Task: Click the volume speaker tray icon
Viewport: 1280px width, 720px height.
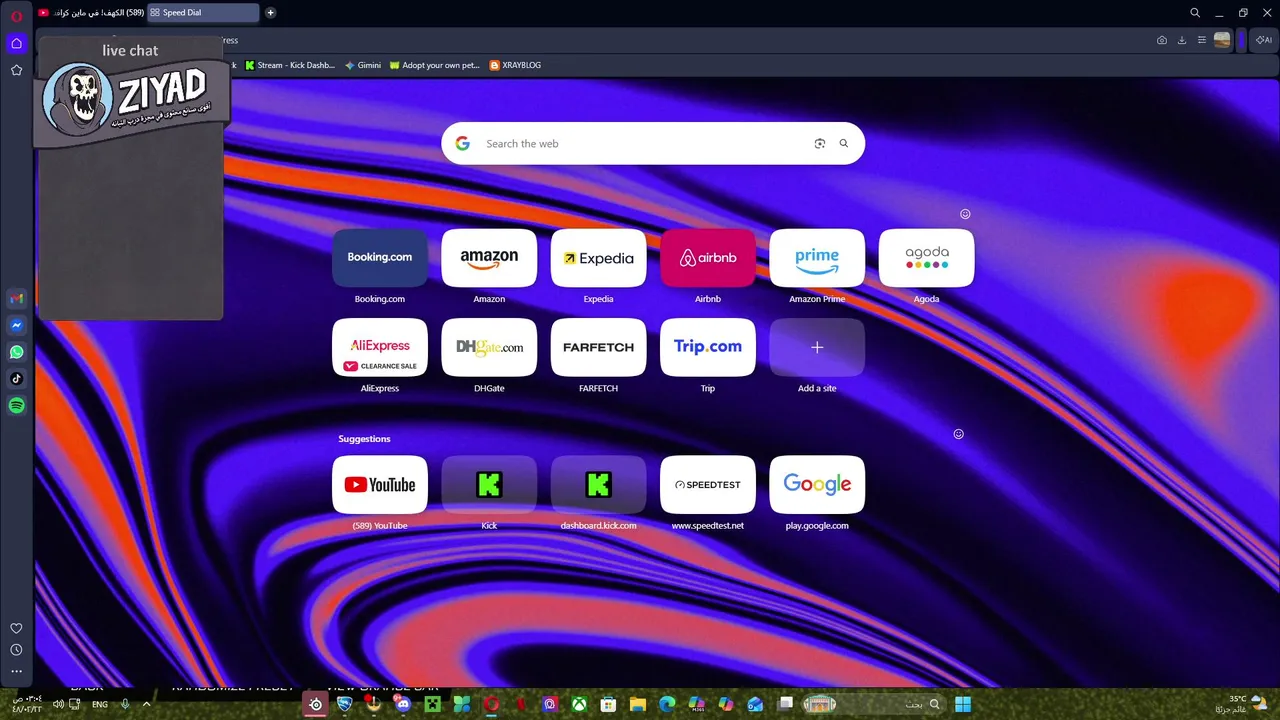Action: [58, 704]
